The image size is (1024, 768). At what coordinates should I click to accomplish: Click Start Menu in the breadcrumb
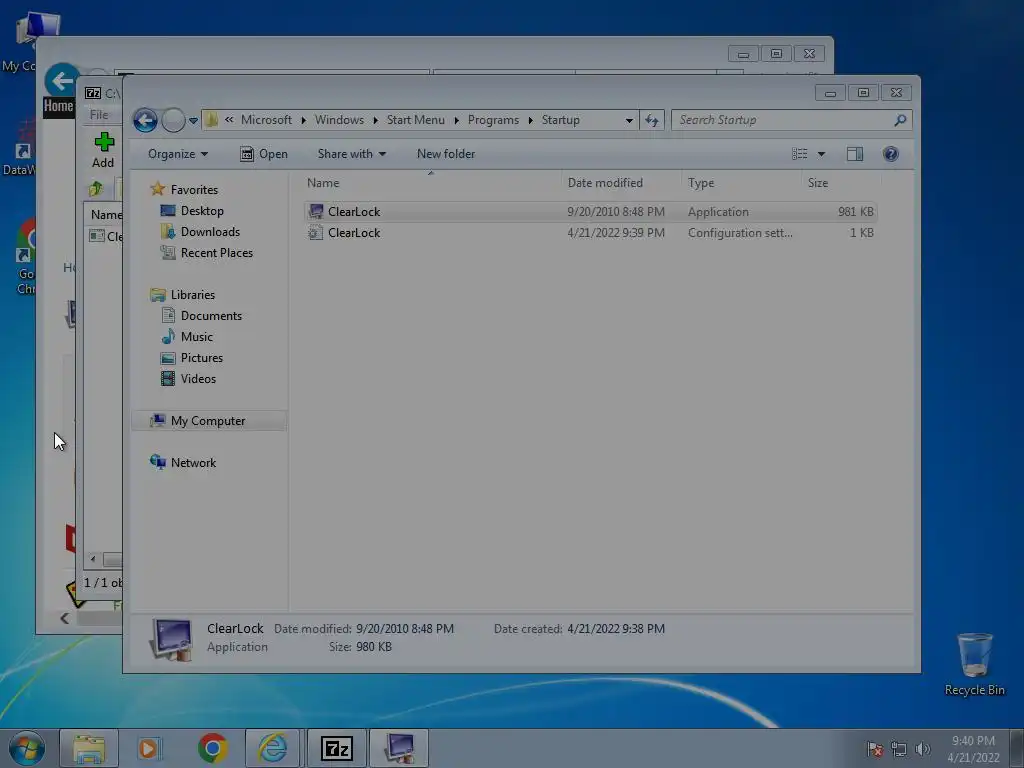click(415, 120)
